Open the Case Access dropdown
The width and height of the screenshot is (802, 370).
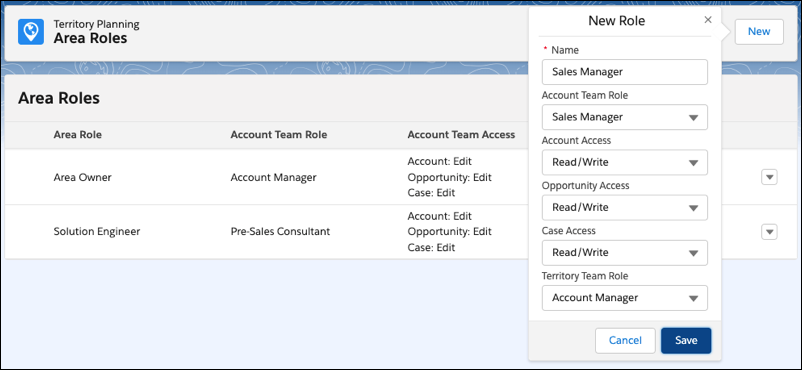625,252
